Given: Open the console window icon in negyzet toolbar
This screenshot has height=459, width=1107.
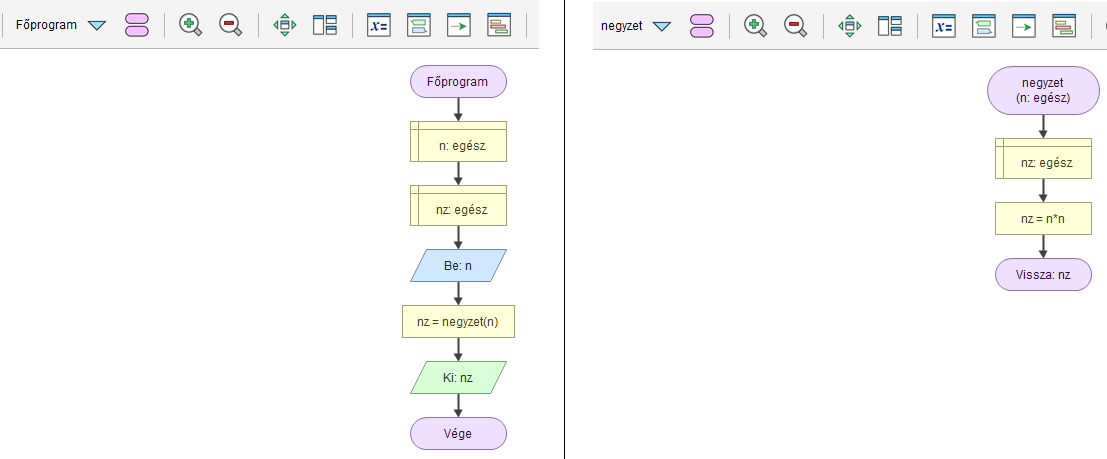Looking at the screenshot, I should tap(983, 25).
